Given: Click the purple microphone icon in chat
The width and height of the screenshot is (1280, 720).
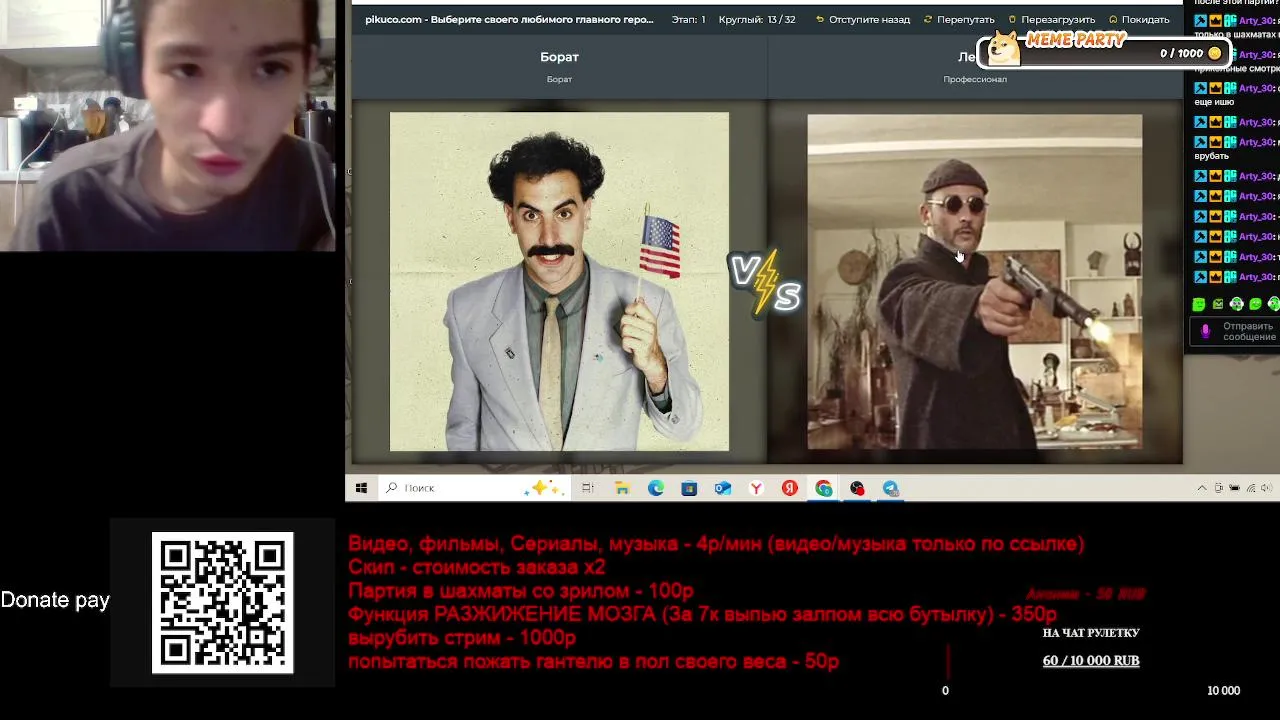Looking at the screenshot, I should [x=1205, y=331].
